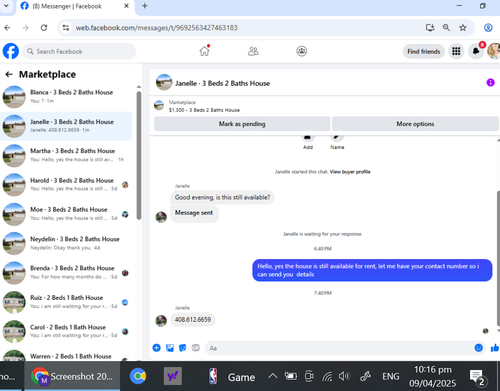This screenshot has height=391, width=500.
Task: Open Ruiz - 2 Beds 1 Bath House chat
Action: pyautogui.click(x=67, y=302)
